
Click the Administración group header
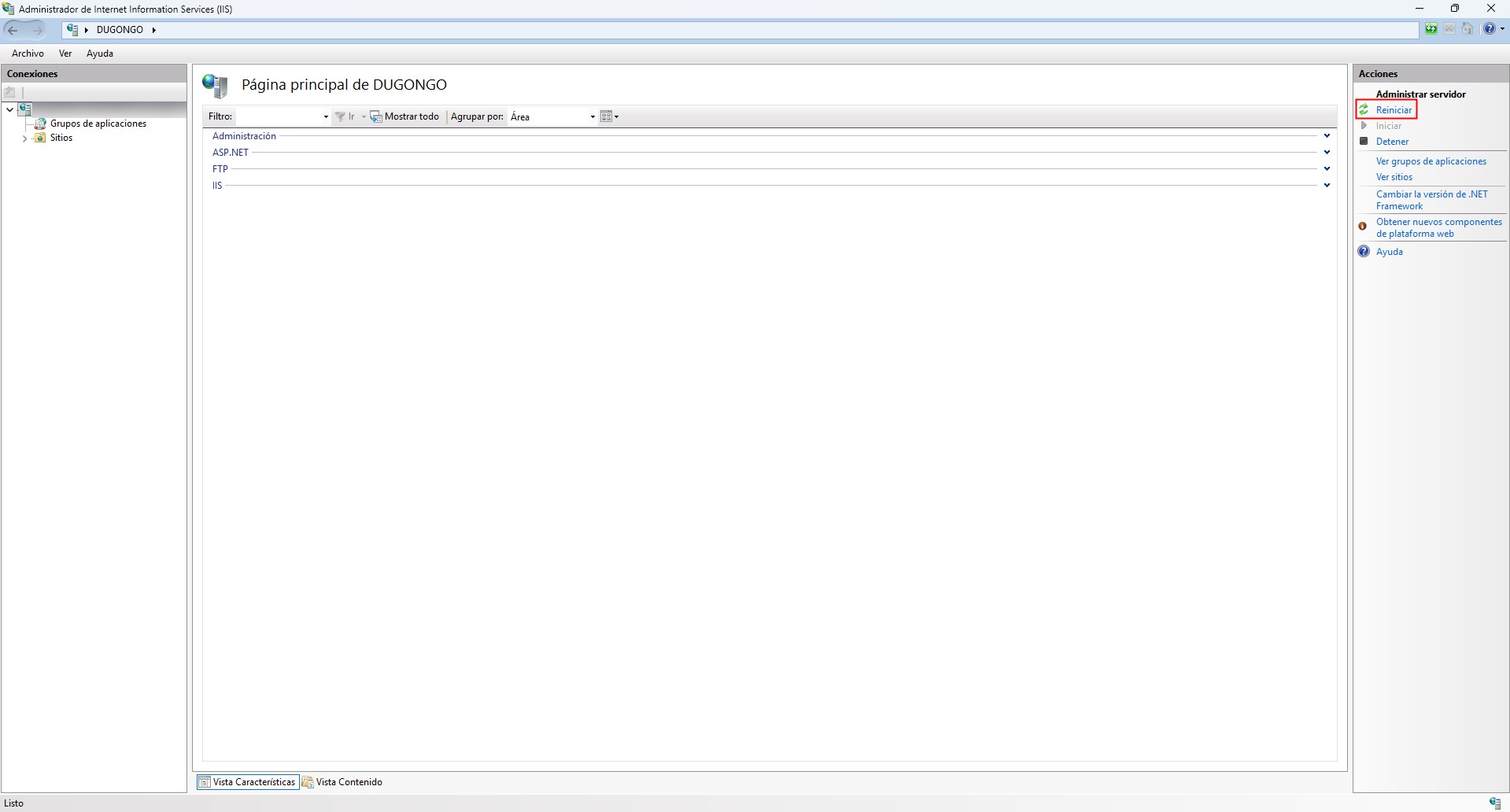(x=244, y=136)
